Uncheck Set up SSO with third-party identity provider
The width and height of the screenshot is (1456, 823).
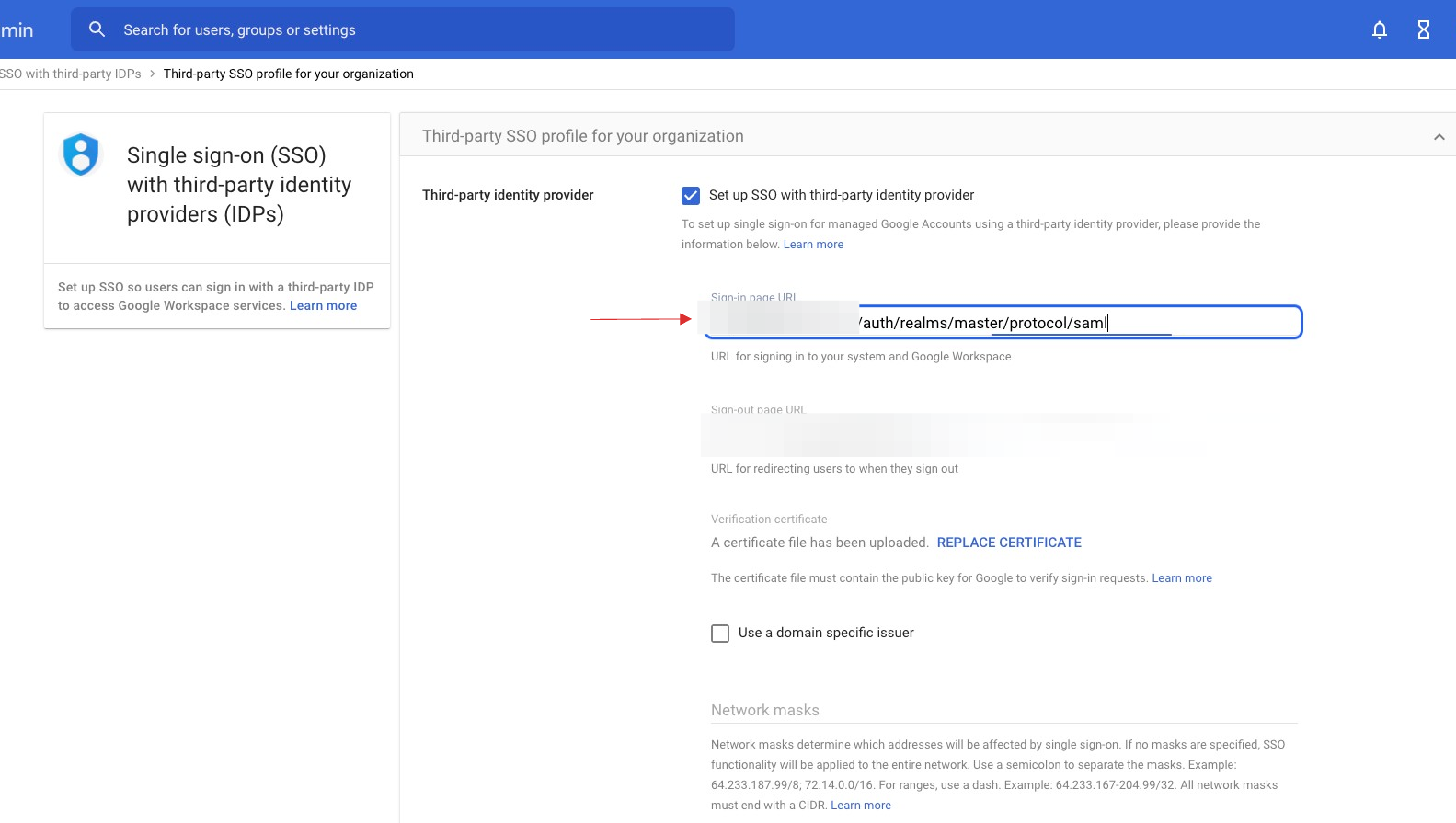[691, 195]
